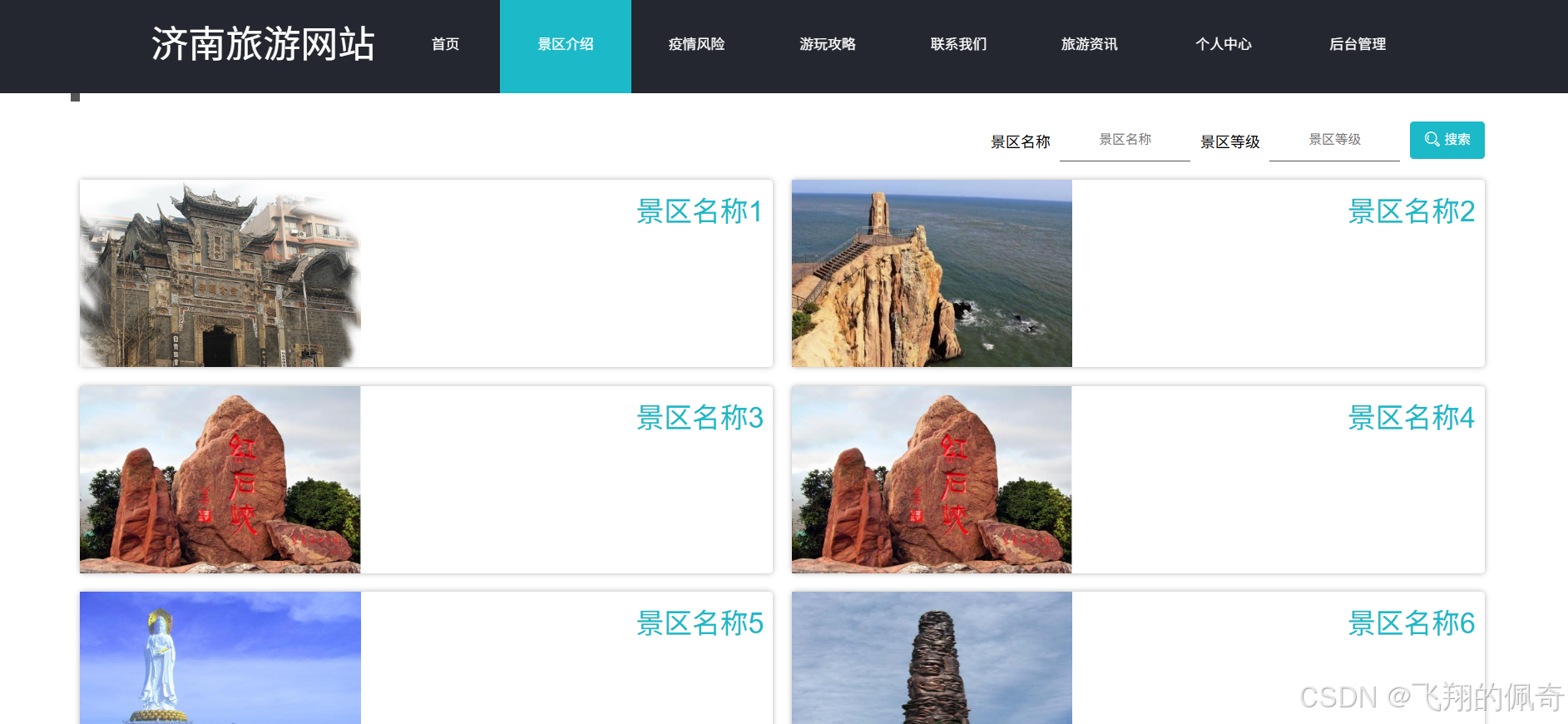Image resolution: width=1568 pixels, height=724 pixels.
Task: Click the white statue thumbnail of 景区名称5
Action: coord(220,657)
